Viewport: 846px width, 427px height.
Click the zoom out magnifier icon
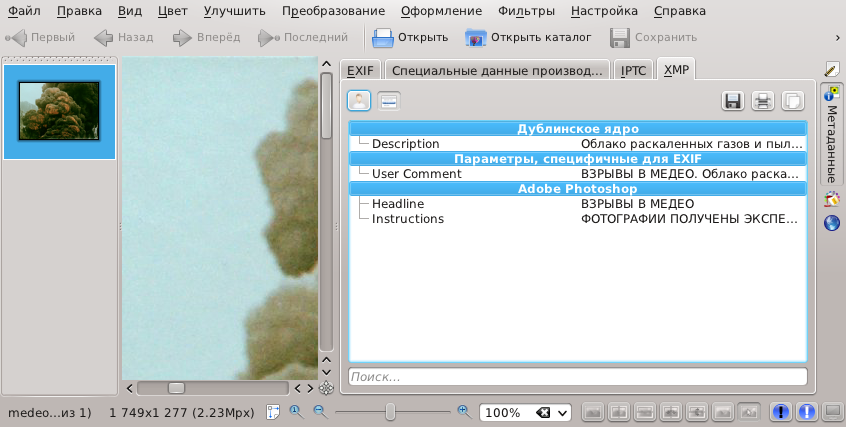(320, 412)
